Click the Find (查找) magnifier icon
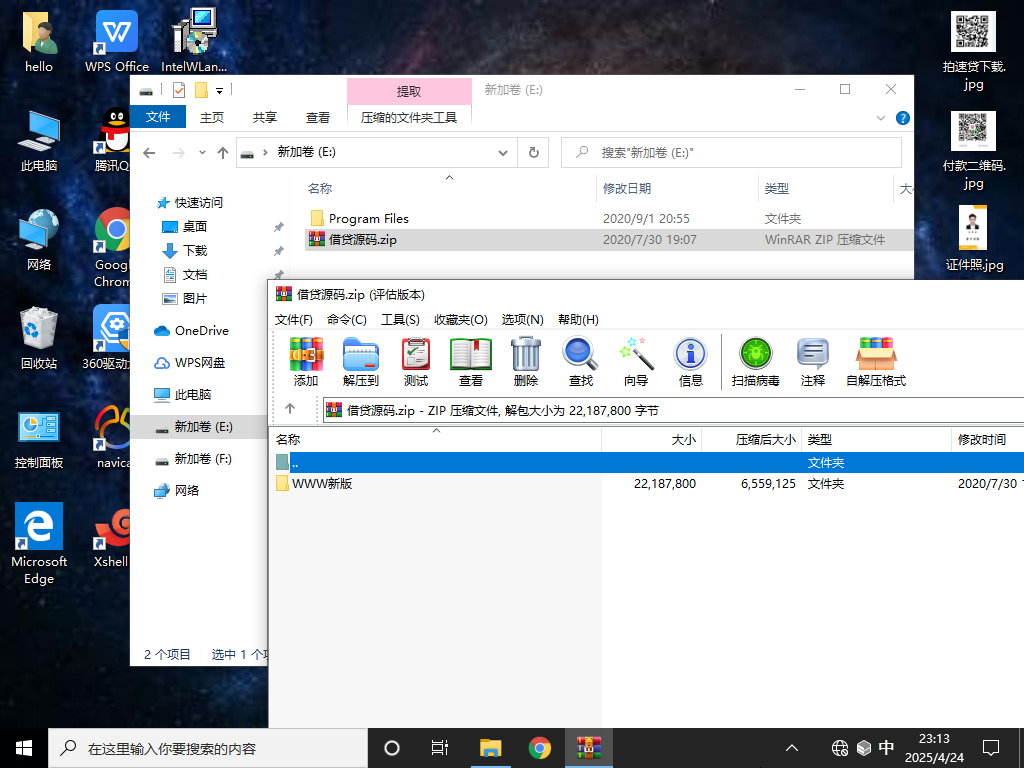Viewport: 1024px width, 768px height. 581,362
